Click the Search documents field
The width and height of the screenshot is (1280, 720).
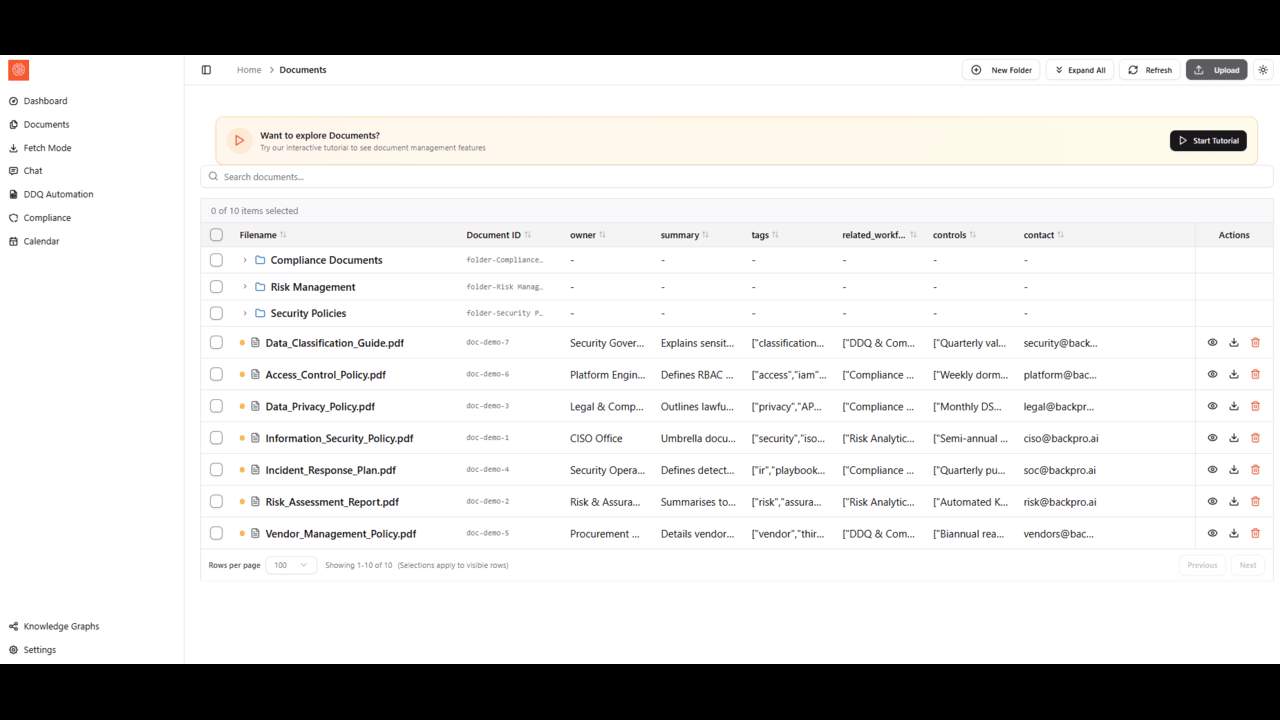[737, 177]
